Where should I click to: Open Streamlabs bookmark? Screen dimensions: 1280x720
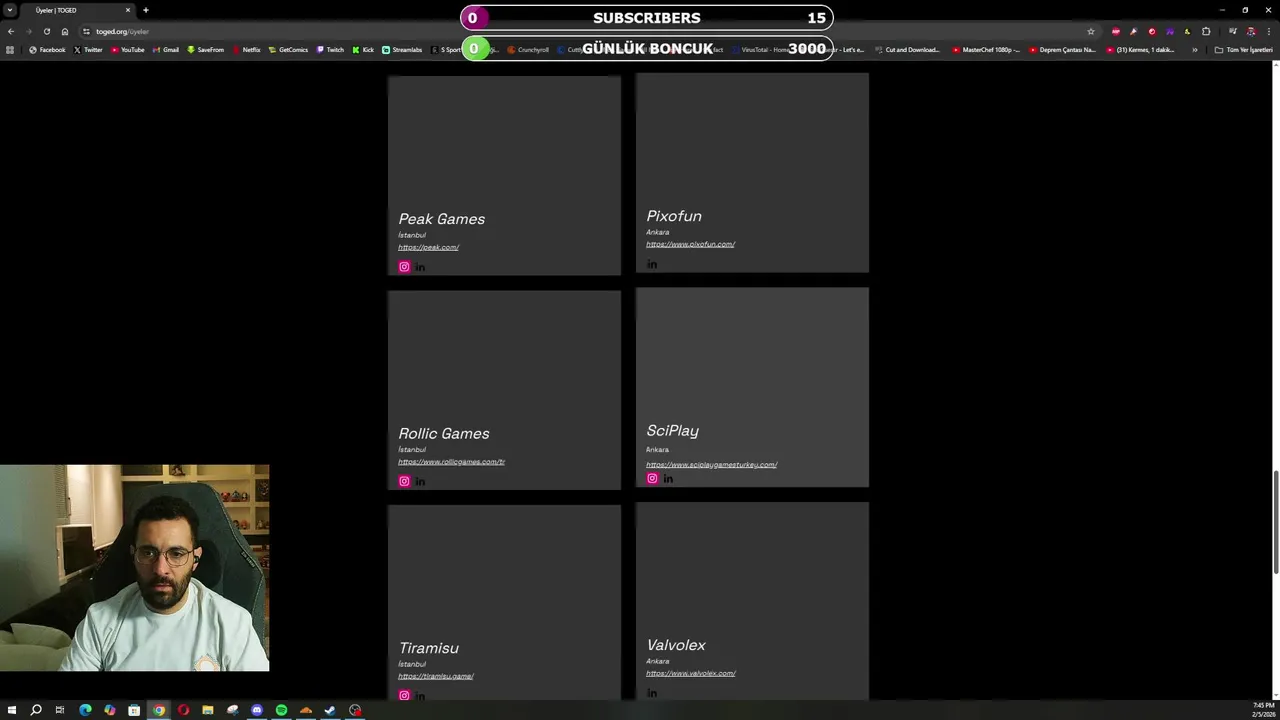pyautogui.click(x=402, y=50)
